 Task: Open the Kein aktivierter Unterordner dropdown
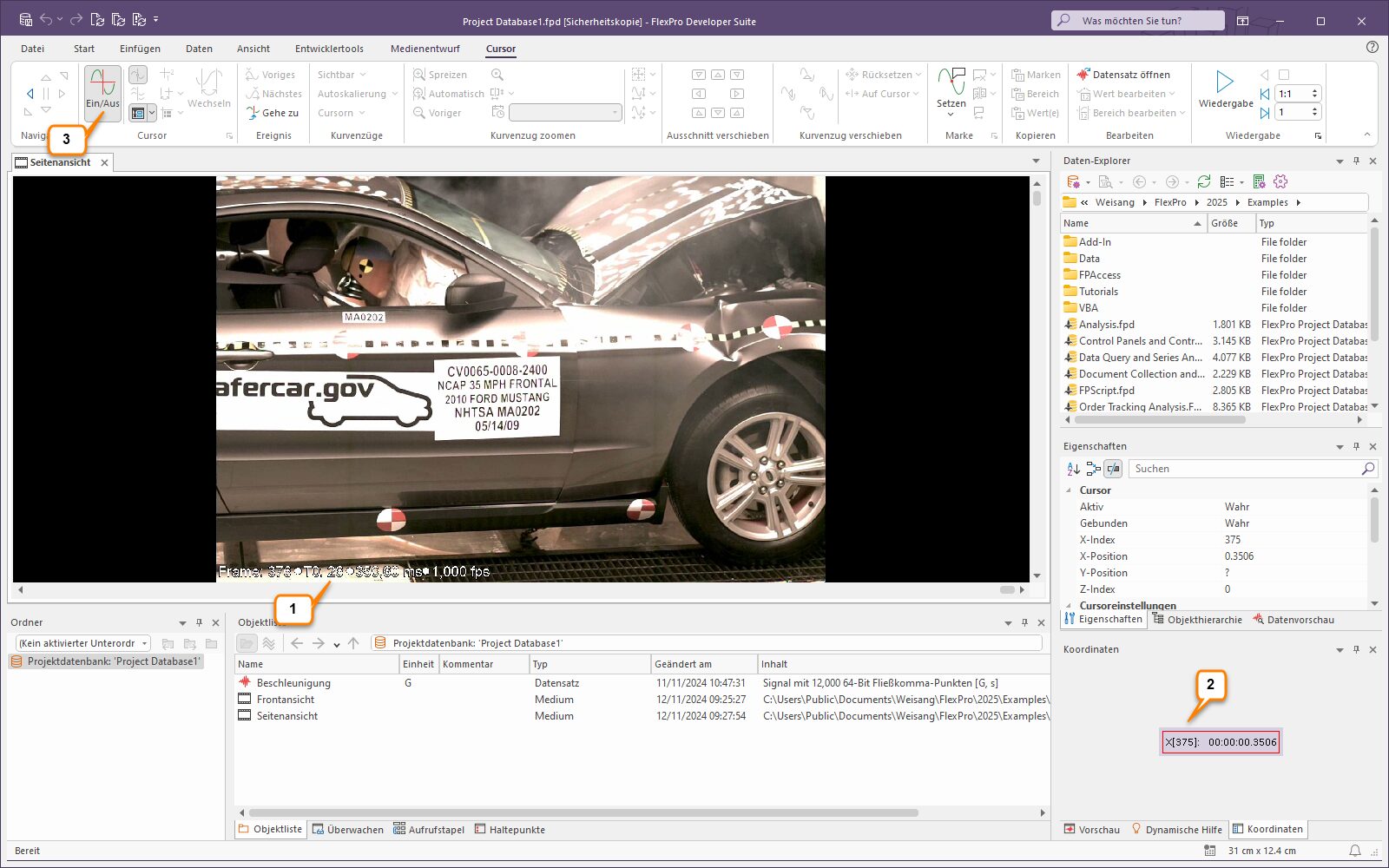(x=144, y=643)
